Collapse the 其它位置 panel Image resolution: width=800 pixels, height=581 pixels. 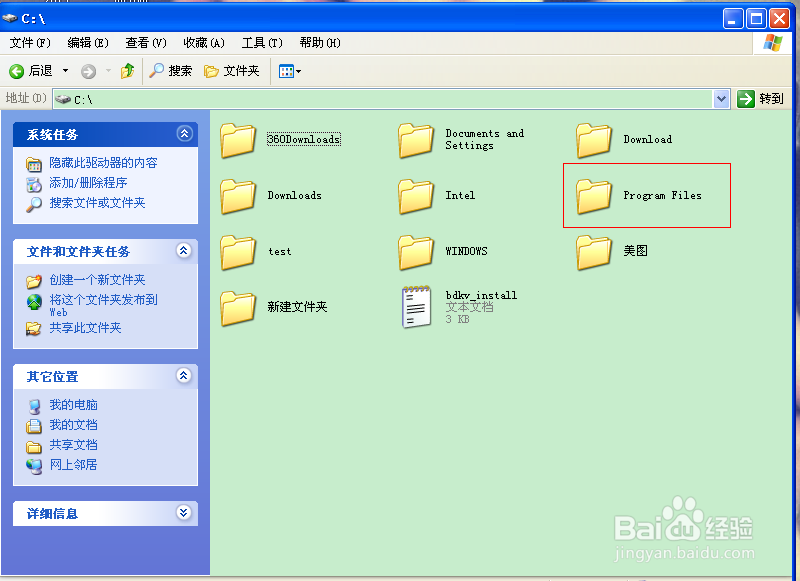184,376
